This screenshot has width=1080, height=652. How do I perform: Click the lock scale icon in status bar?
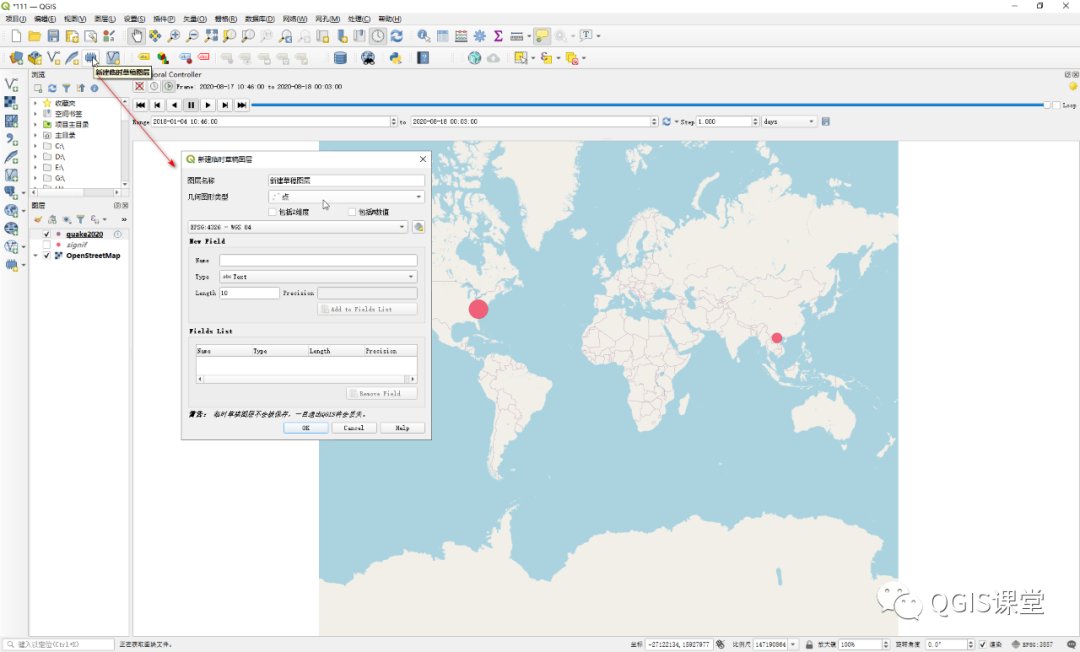[809, 644]
